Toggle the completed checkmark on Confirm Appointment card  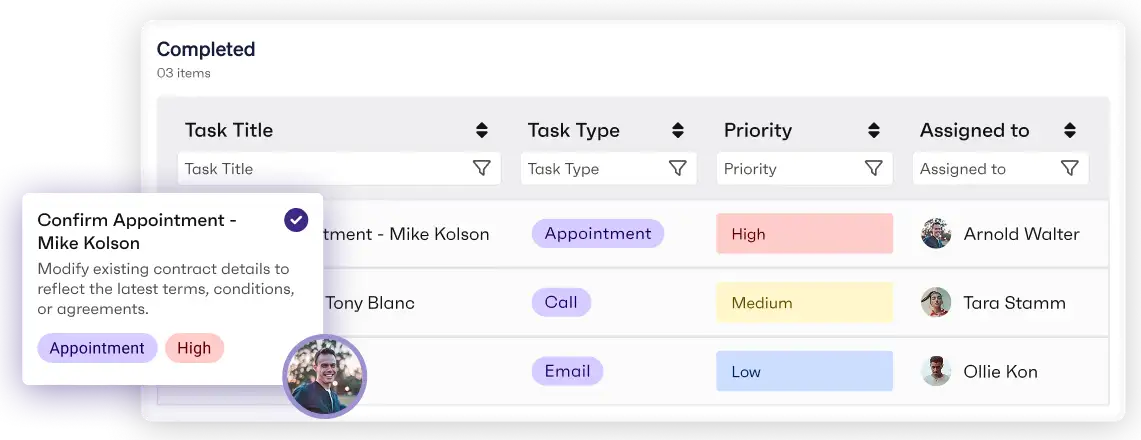pos(296,220)
